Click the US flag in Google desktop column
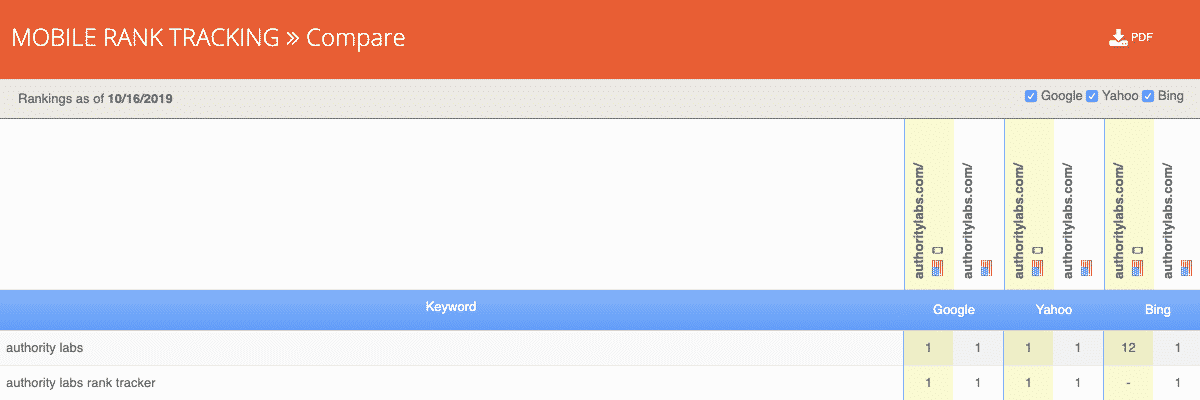Screen dimensions: 1200x400 [x=986, y=267]
